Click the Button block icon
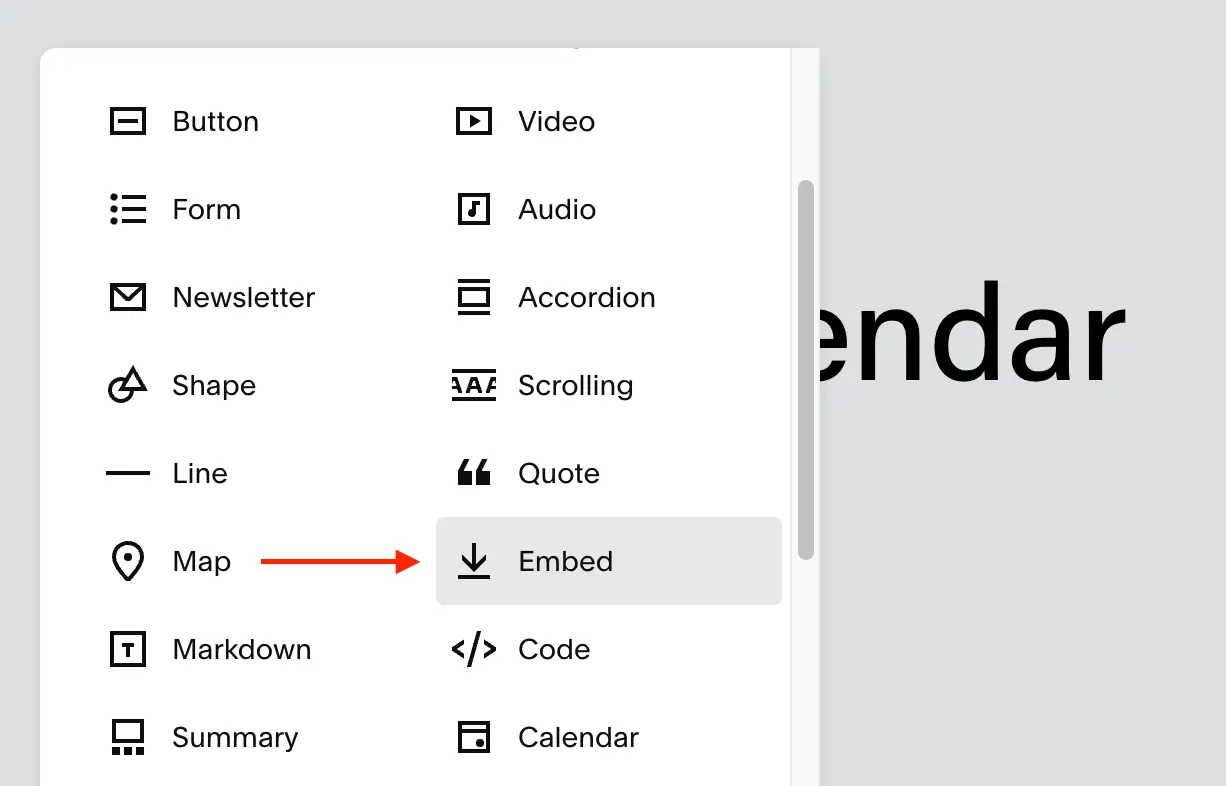The width and height of the screenshot is (1226, 786). [x=127, y=122]
